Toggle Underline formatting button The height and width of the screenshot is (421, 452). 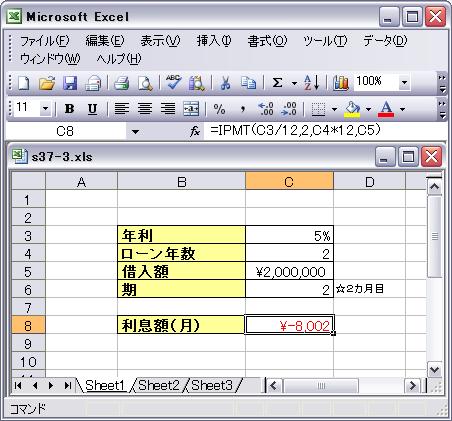click(x=92, y=109)
